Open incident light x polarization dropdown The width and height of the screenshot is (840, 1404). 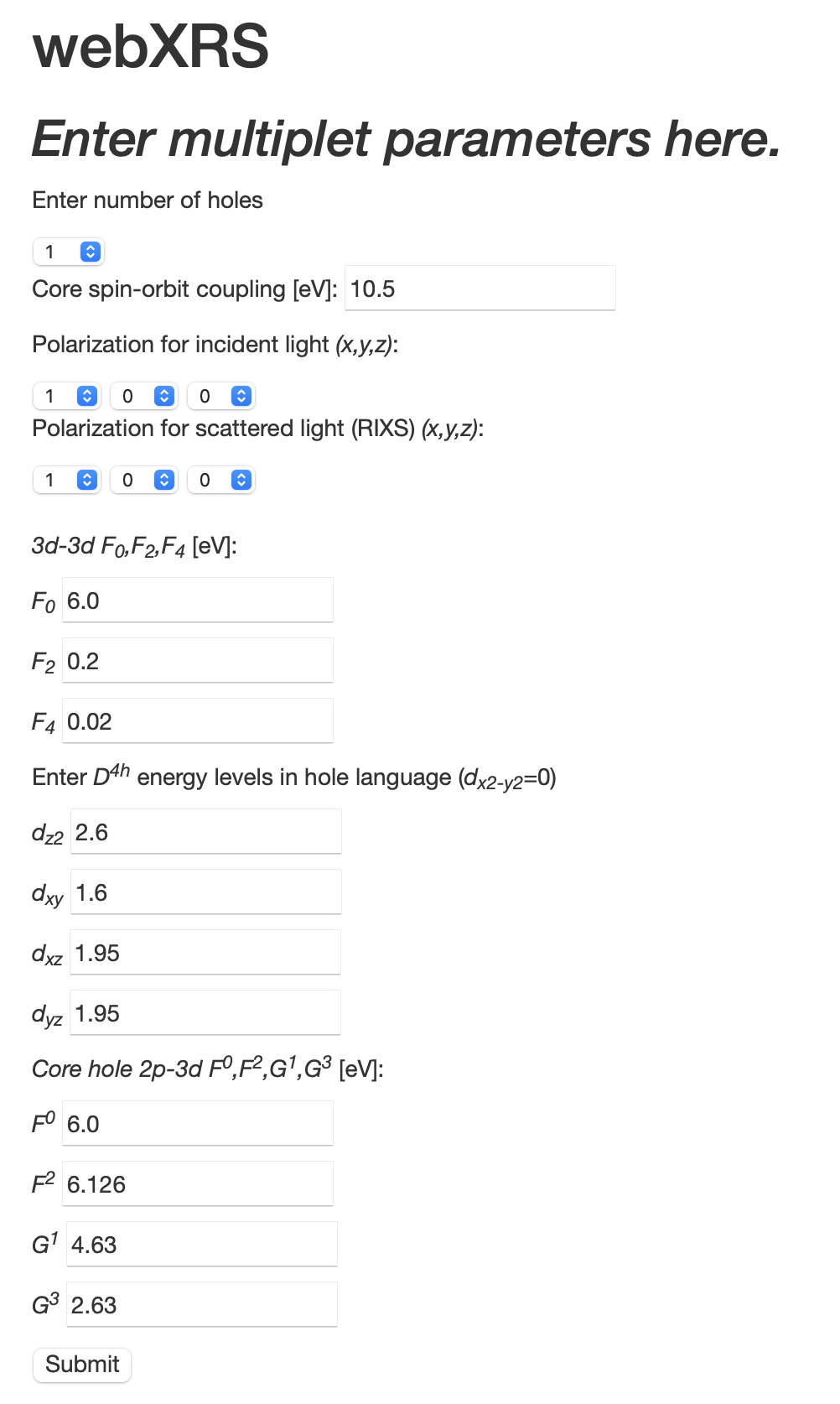click(x=67, y=396)
